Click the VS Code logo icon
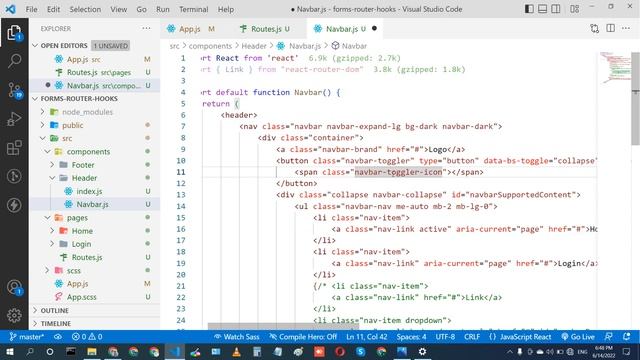 (10, 9)
